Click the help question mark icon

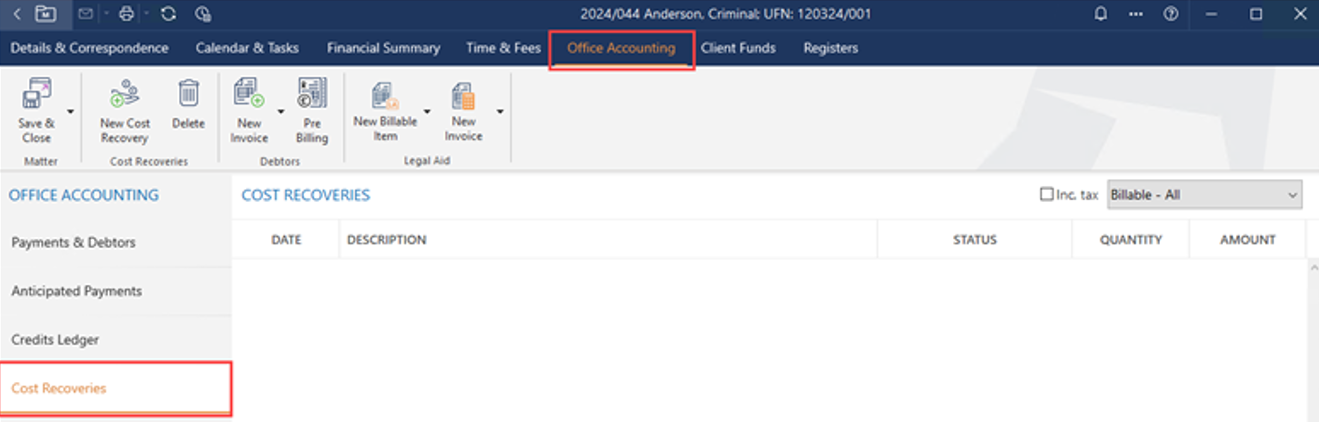(x=1170, y=14)
